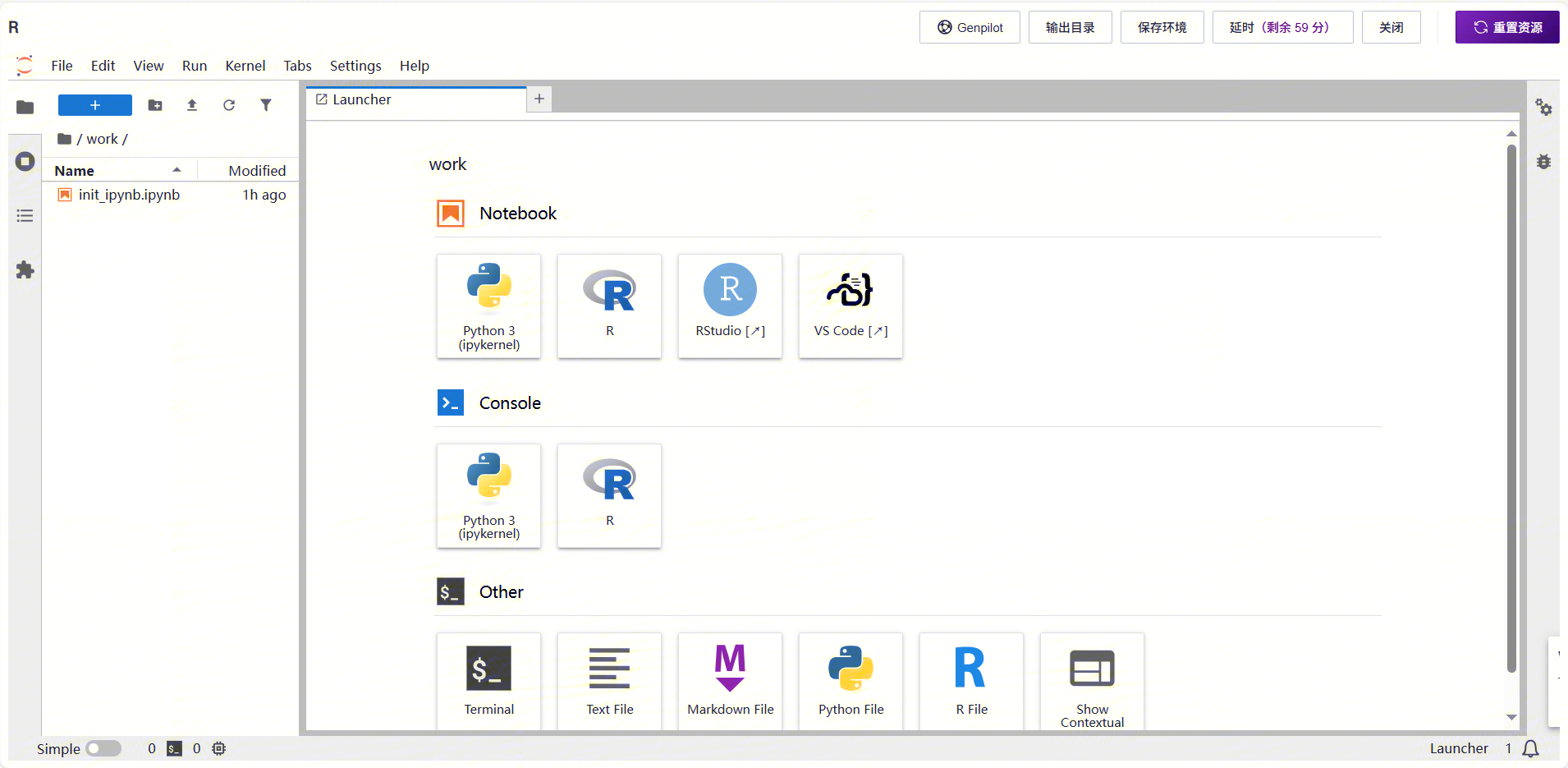Click the purple 重置资源 button
Viewport: 1568px width, 768px height.
tap(1507, 27)
